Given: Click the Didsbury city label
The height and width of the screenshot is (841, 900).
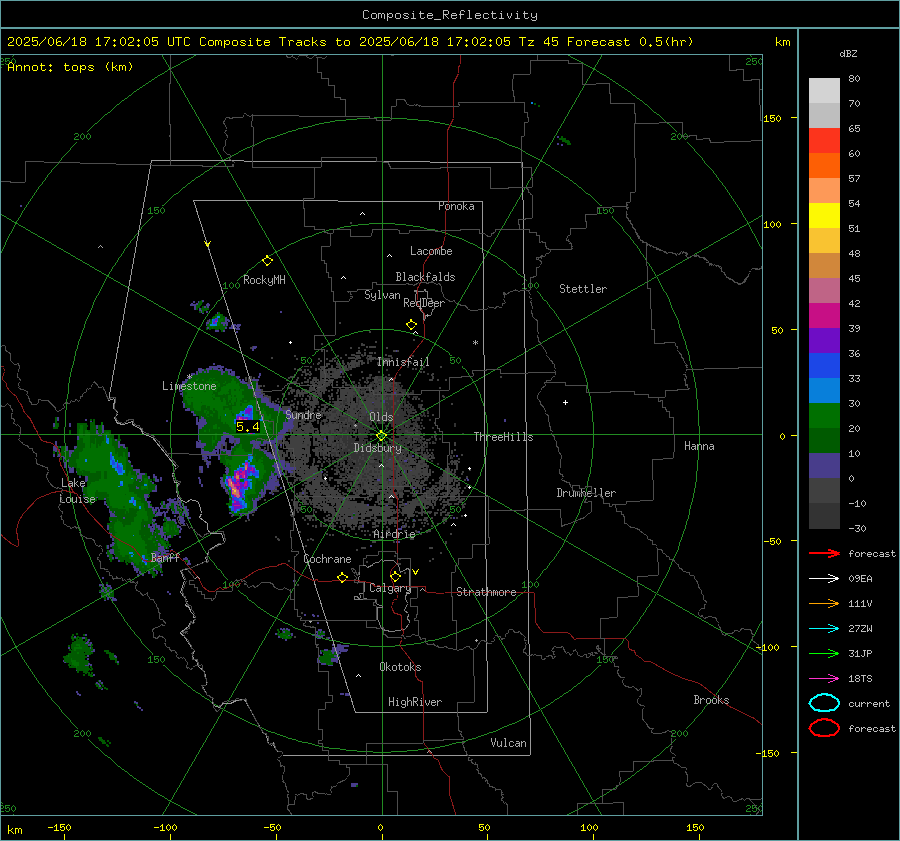Looking at the screenshot, I should (378, 448).
